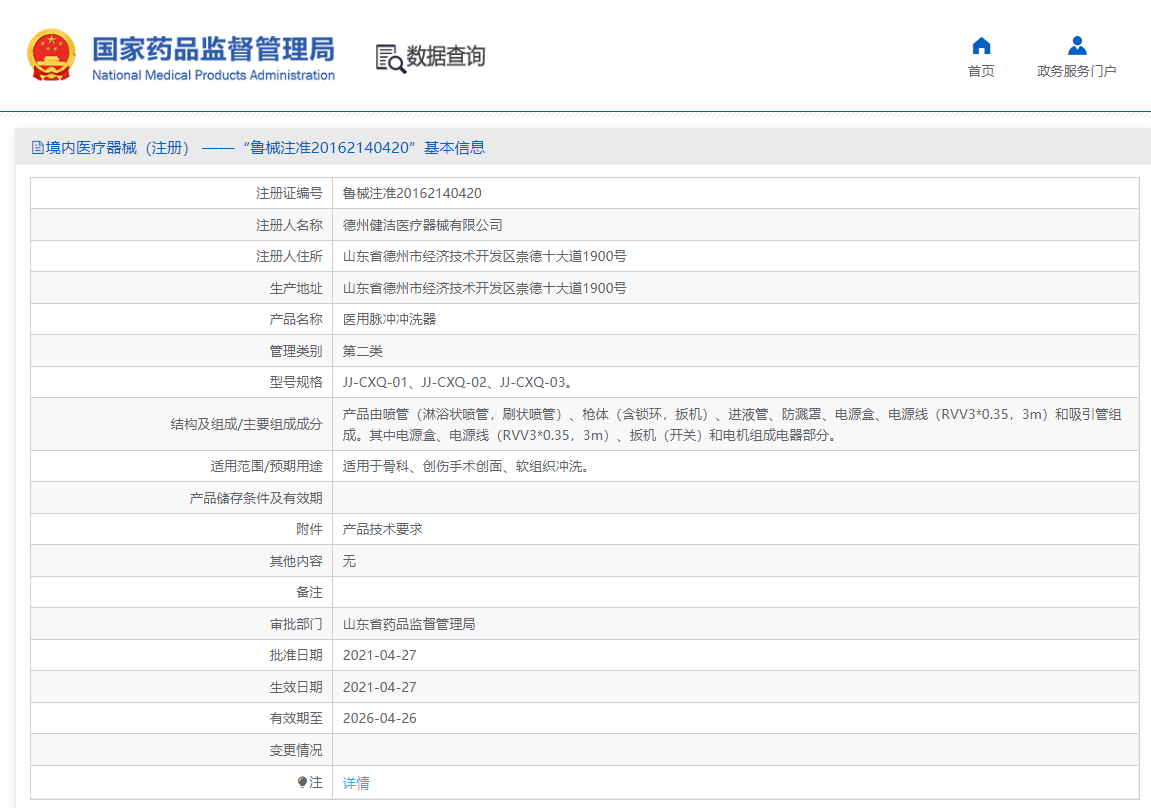Click the national emblem logo
1151x808 pixels.
click(51, 55)
